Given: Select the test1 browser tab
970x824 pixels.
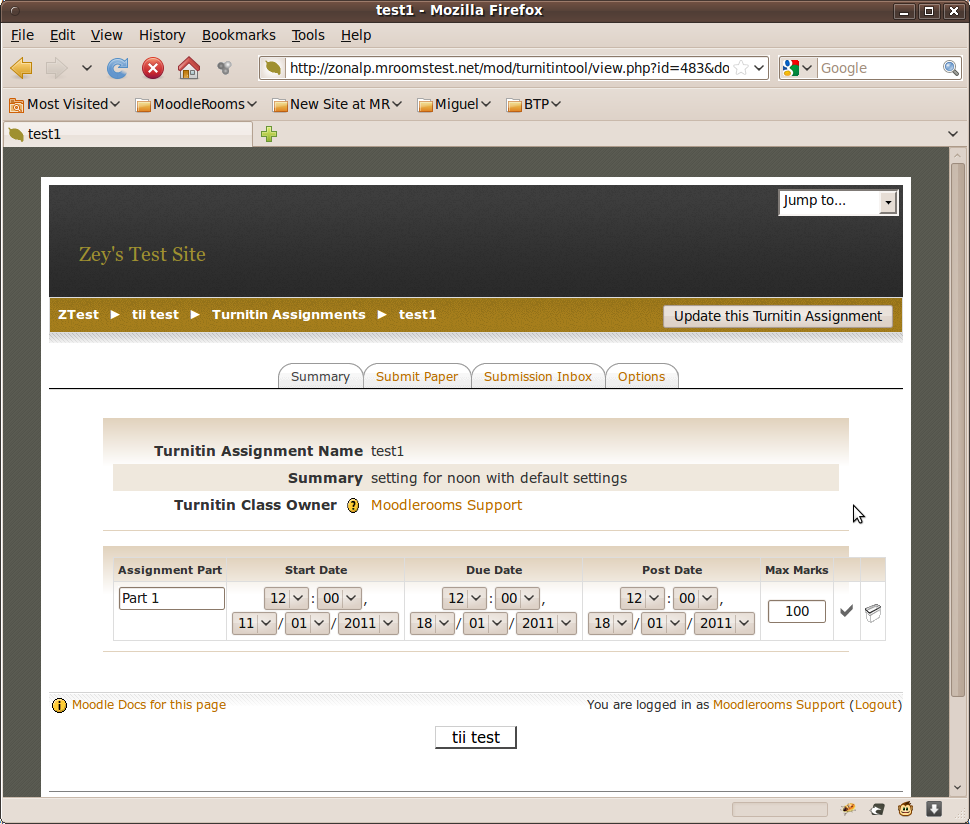Looking at the screenshot, I should (x=128, y=134).
